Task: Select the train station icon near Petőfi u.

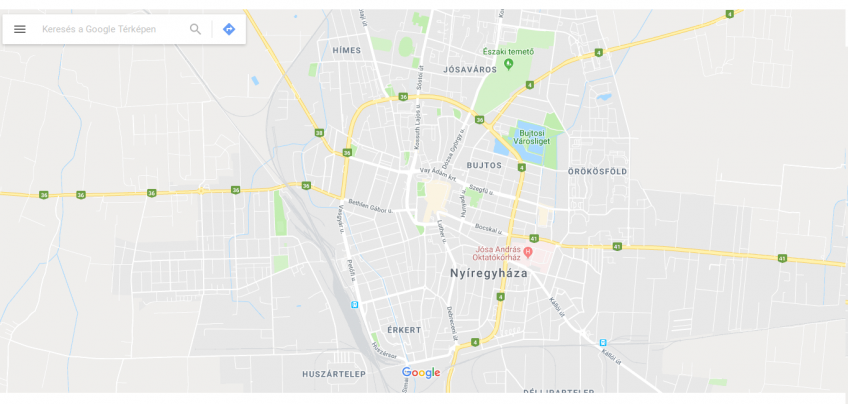Action: (x=354, y=304)
